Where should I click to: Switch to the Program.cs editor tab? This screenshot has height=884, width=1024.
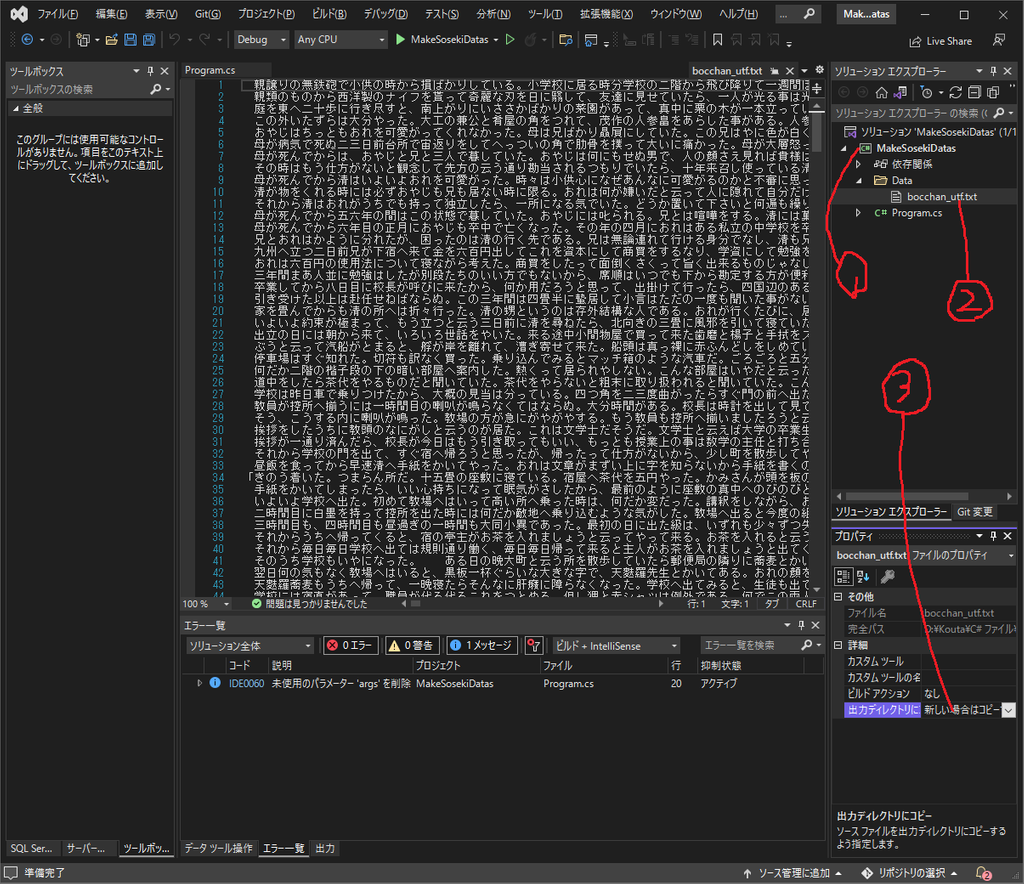[x=209, y=71]
